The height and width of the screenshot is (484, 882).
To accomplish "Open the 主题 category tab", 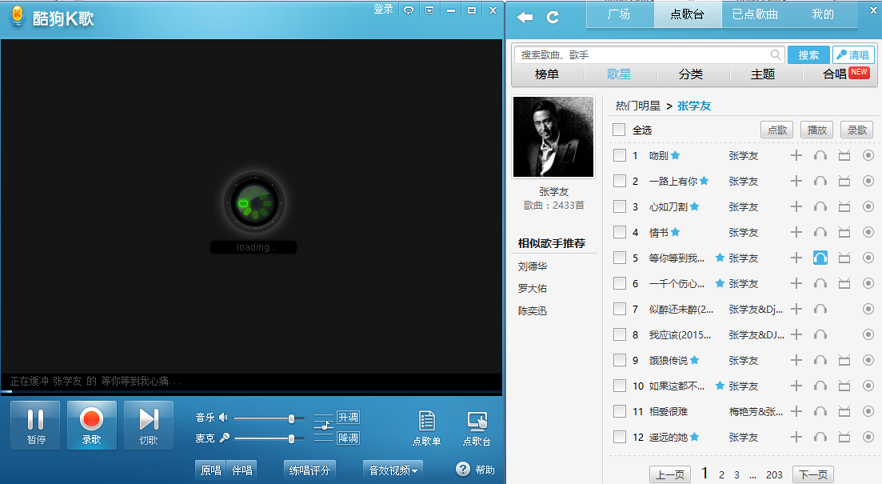I will [763, 74].
